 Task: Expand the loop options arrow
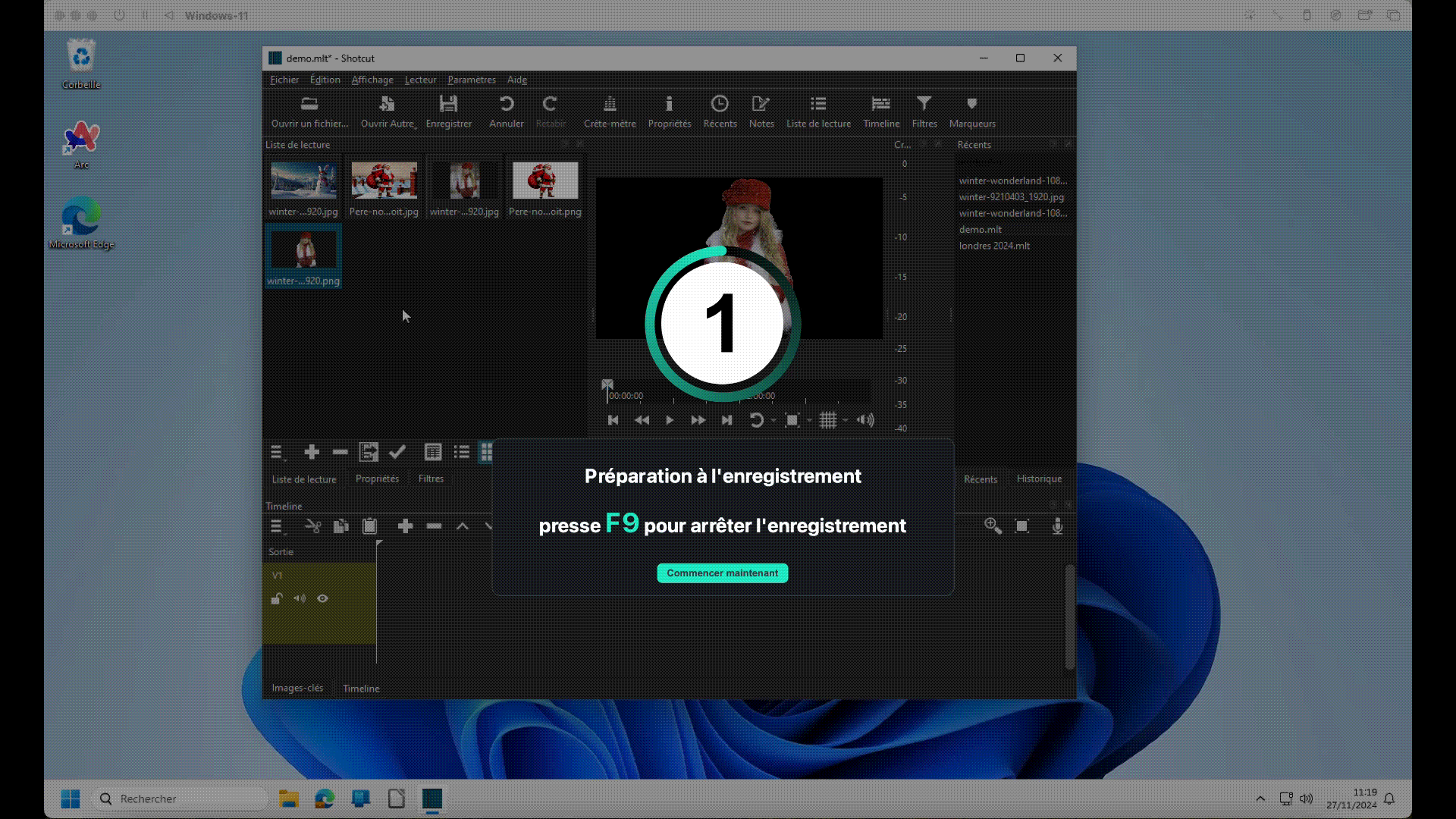(x=773, y=421)
